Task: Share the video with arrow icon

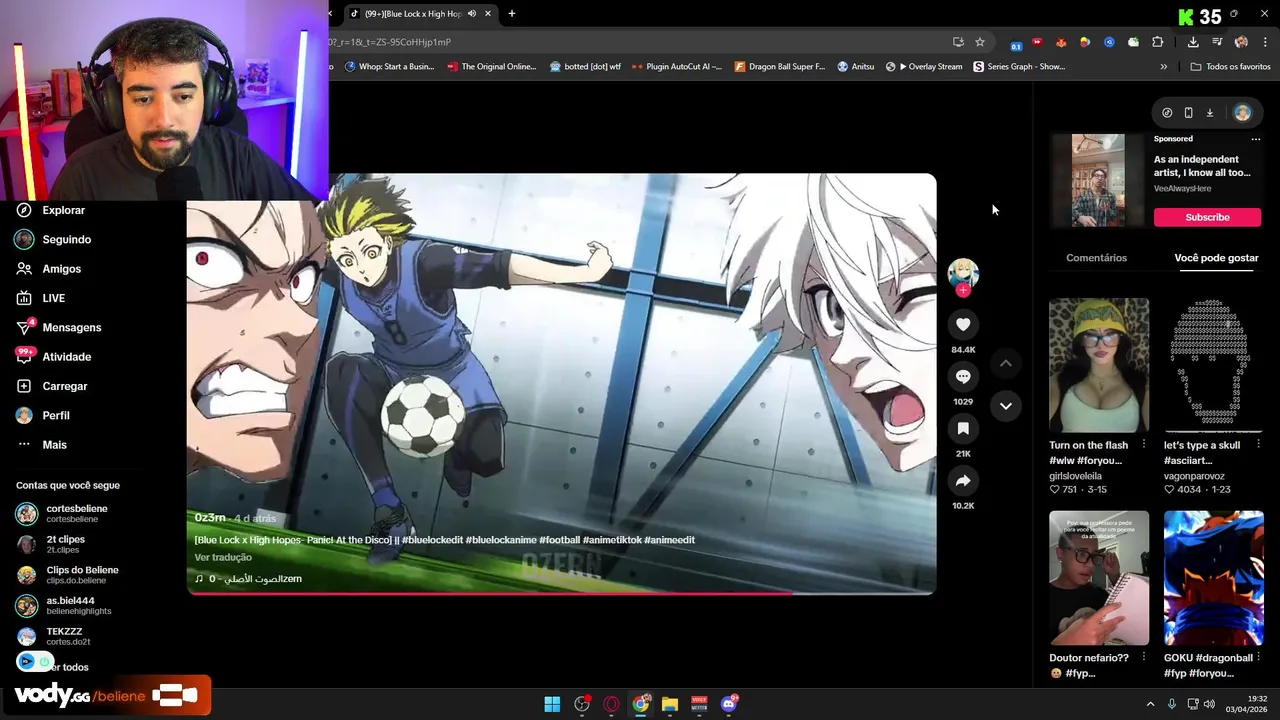Action: click(963, 481)
